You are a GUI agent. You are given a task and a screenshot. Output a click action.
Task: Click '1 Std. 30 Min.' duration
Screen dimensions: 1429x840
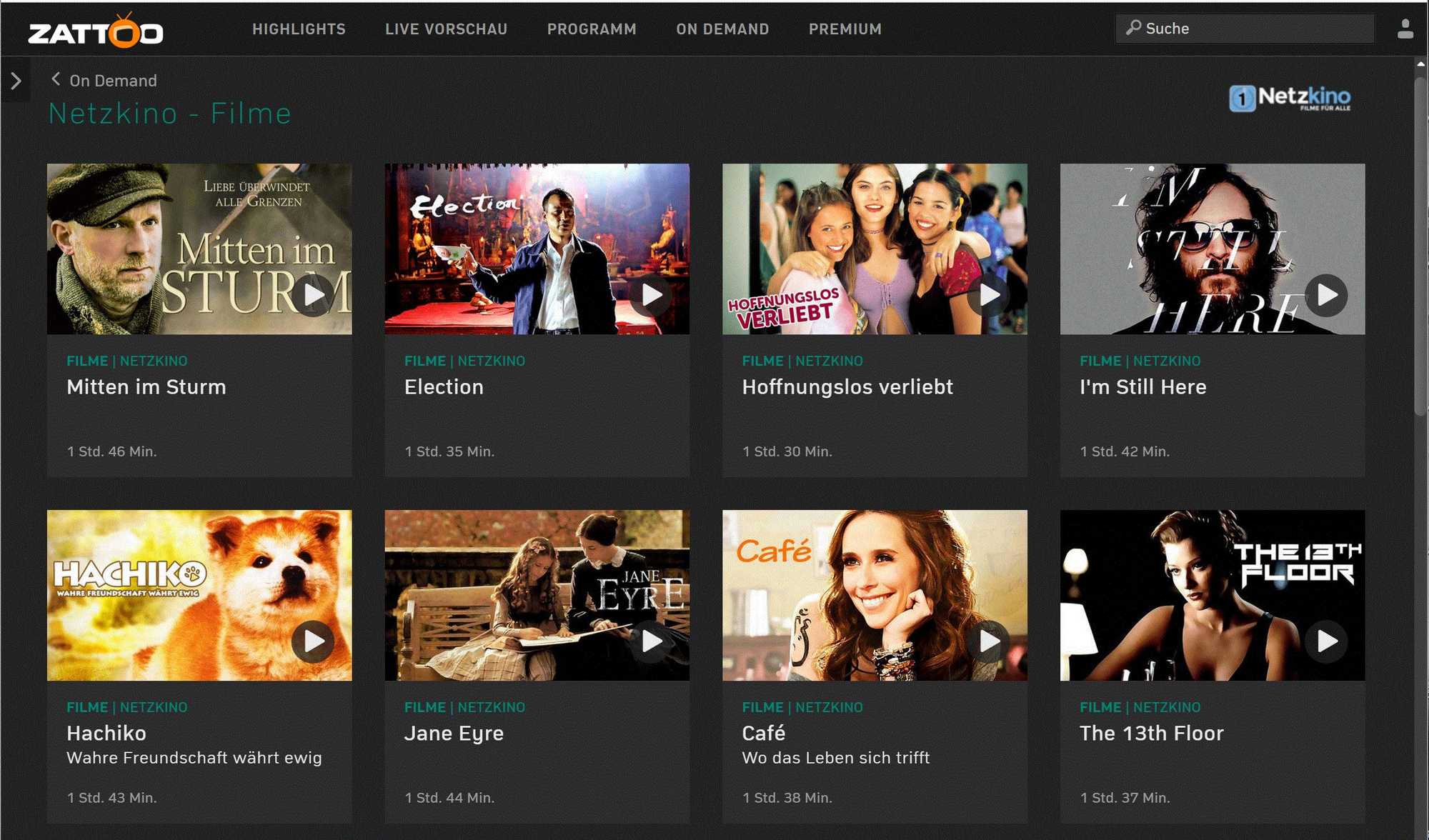[787, 451]
